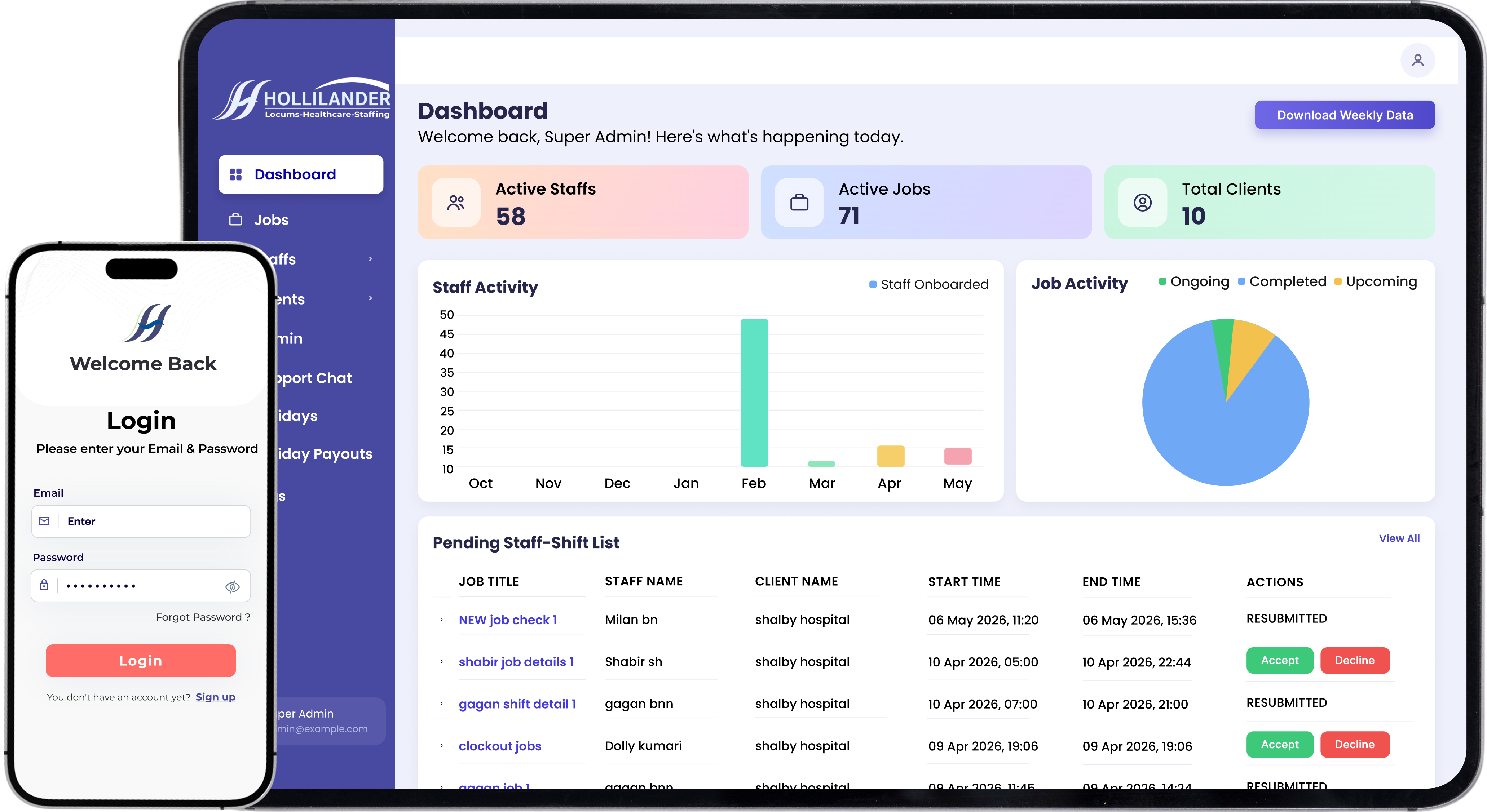Toggle Staff Onboarded legend item
Viewport: 1487px width, 812px height.
pyautogui.click(x=928, y=284)
